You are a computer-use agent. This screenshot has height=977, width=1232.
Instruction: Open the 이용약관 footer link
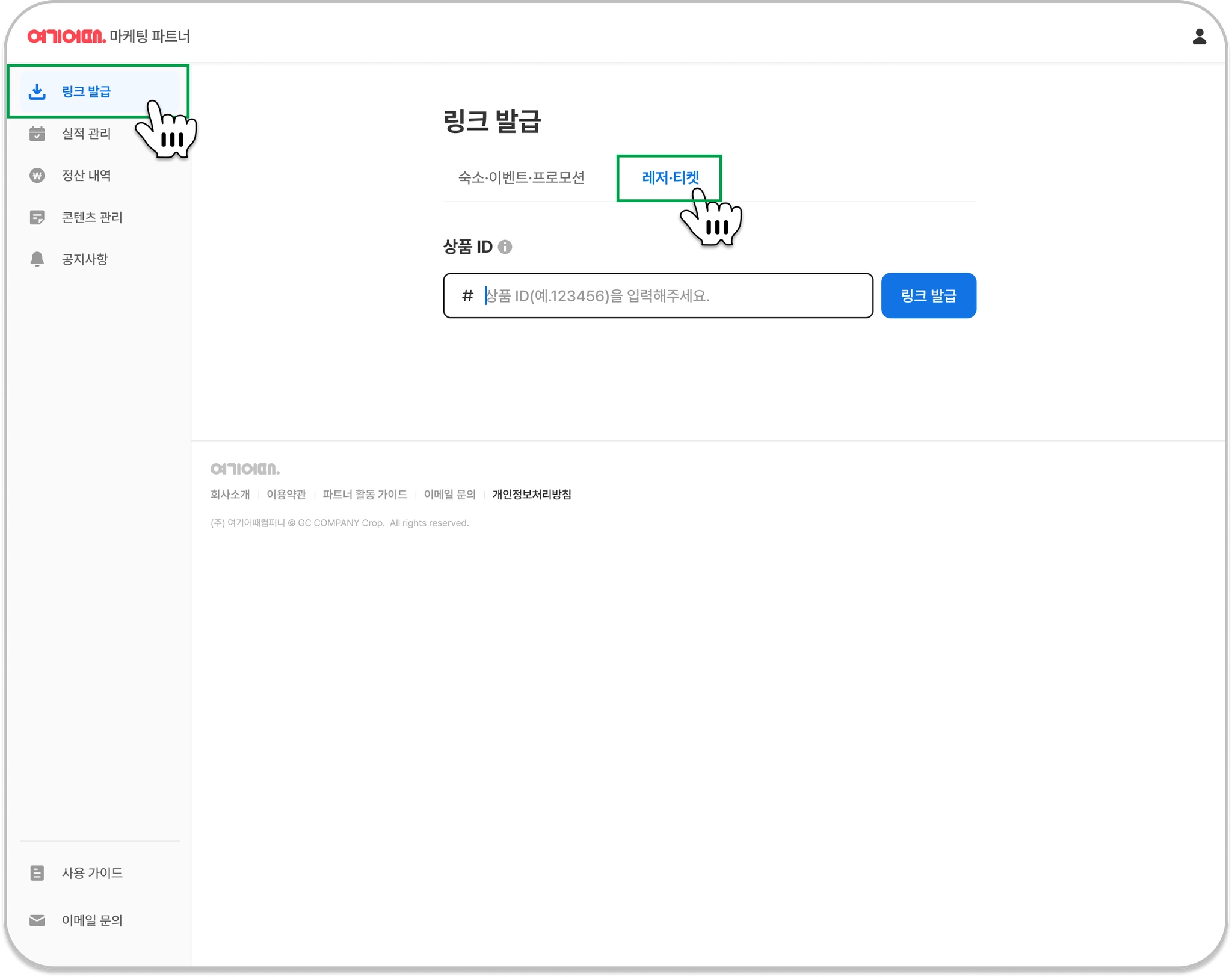pyautogui.click(x=286, y=495)
